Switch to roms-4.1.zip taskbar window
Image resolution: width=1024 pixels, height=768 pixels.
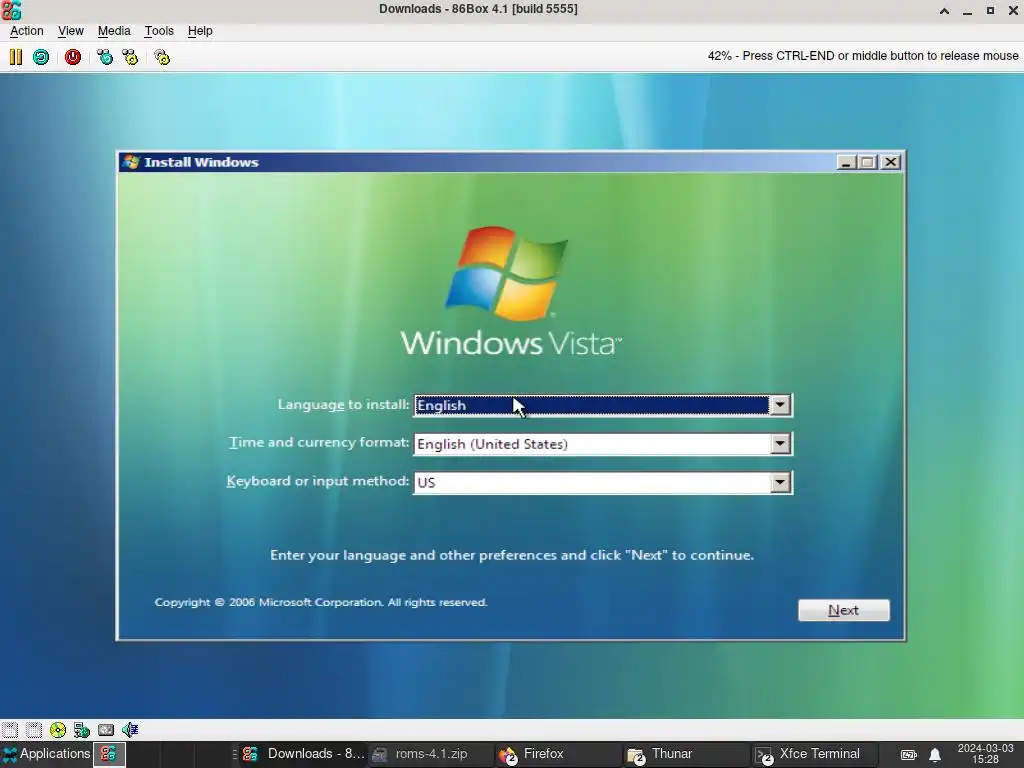pyautogui.click(x=430, y=754)
